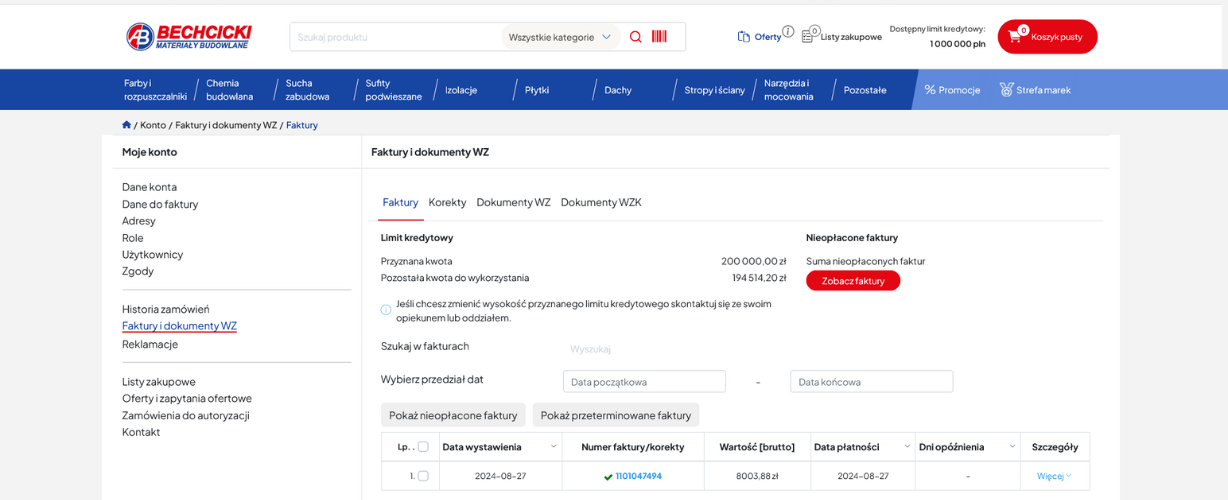Click the shopping cart icon
The image size is (1228, 500).
point(1015,36)
